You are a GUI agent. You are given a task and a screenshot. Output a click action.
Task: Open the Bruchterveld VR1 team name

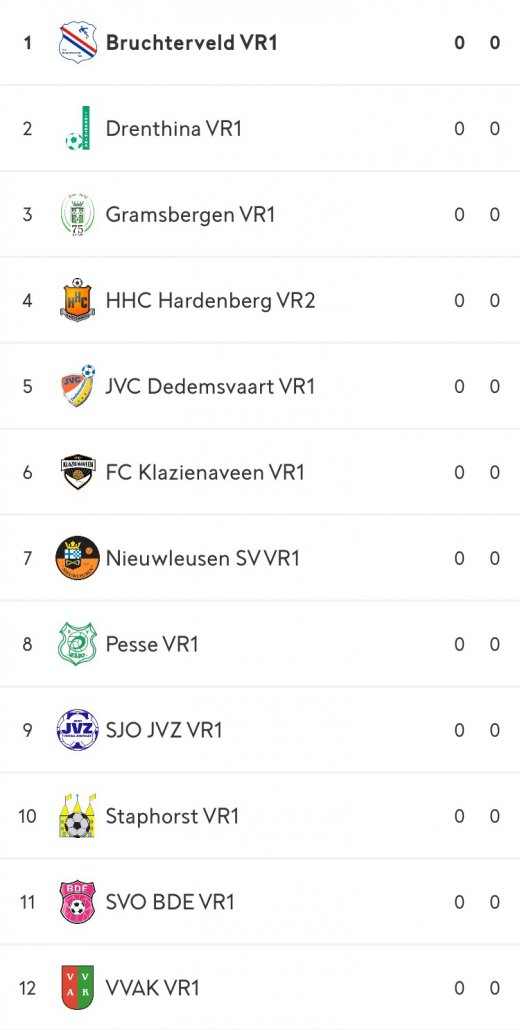pyautogui.click(x=192, y=43)
